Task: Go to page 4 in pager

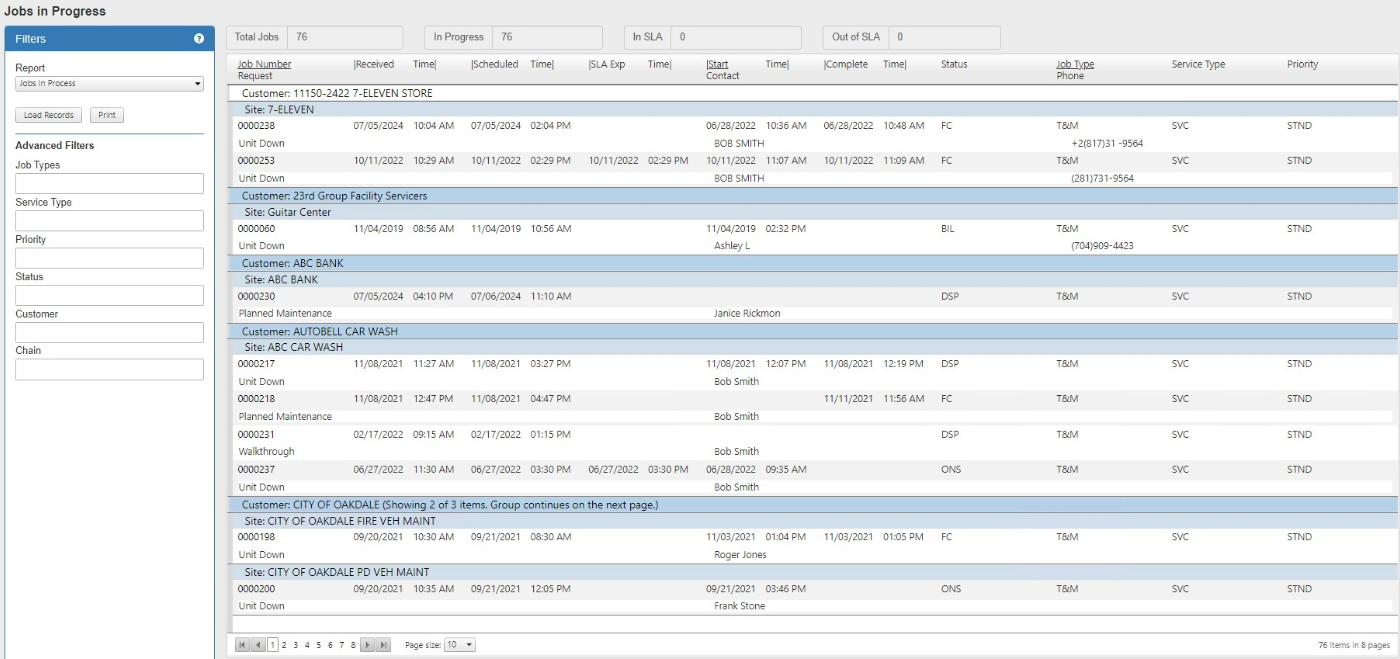Action: pos(307,645)
